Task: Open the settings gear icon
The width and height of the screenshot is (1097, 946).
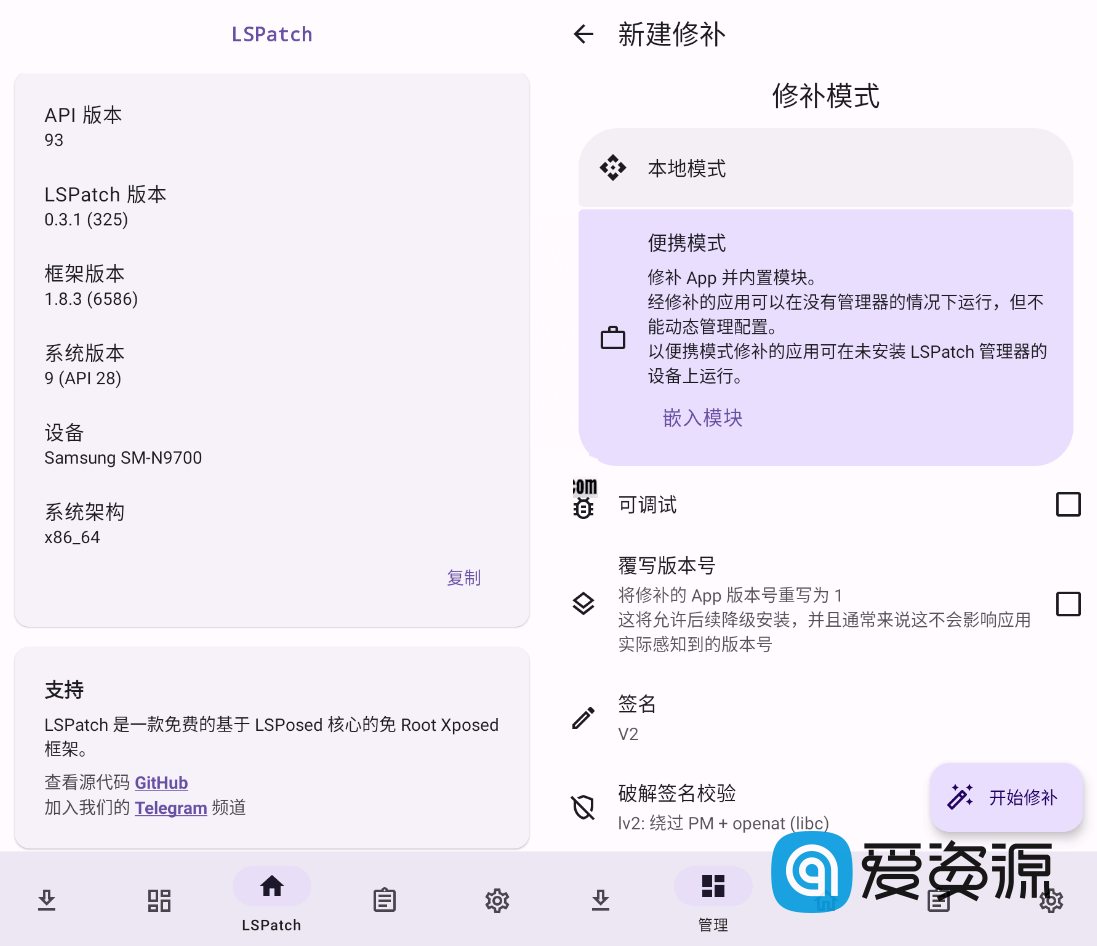Action: 497,900
